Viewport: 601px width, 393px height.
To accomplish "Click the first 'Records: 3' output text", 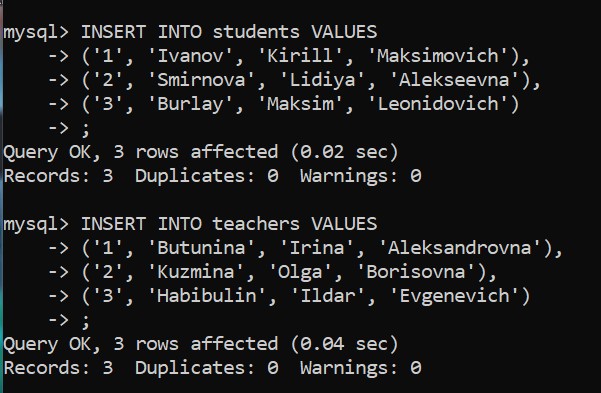I will coord(58,176).
